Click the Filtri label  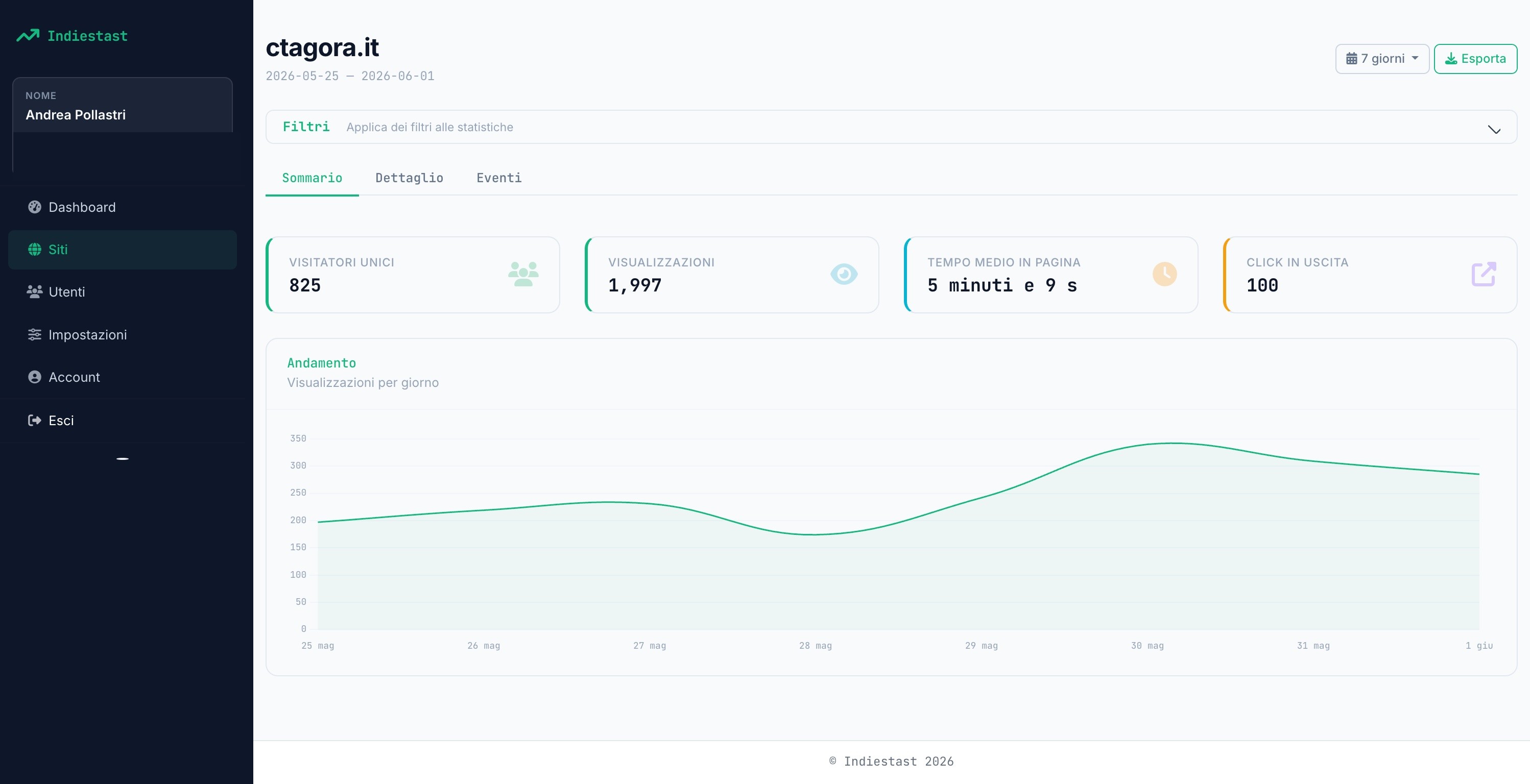tap(306, 127)
